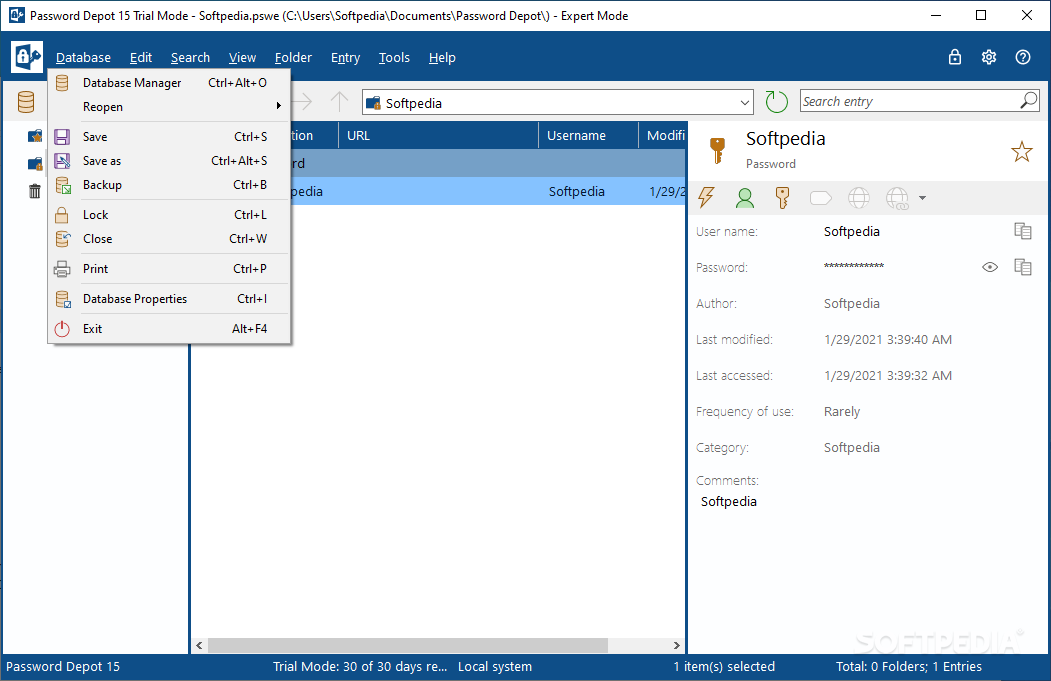Click the refresh green circular arrow
1051x681 pixels.
coord(776,102)
